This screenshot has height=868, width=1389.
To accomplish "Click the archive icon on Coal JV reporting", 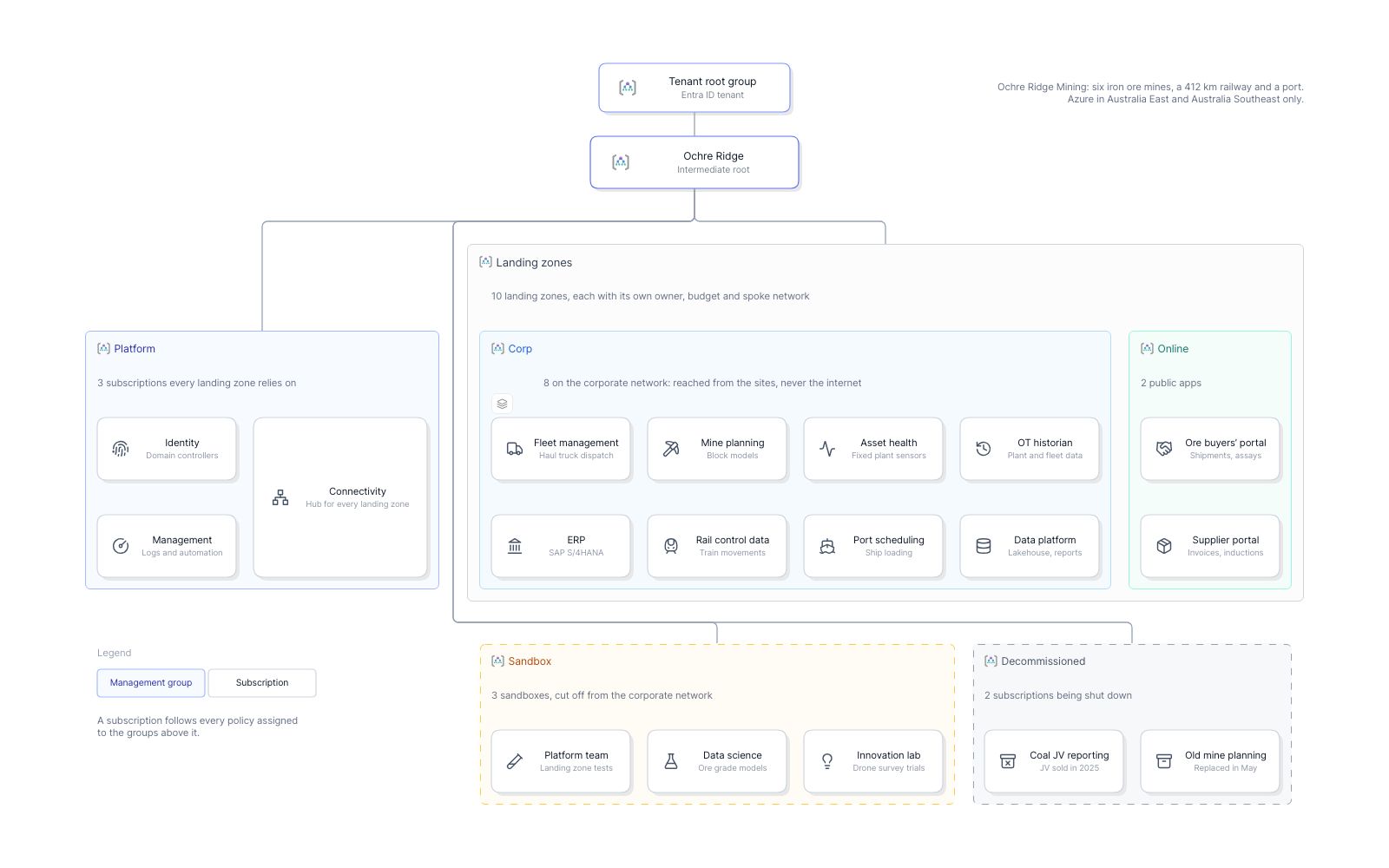I will click(x=1008, y=761).
